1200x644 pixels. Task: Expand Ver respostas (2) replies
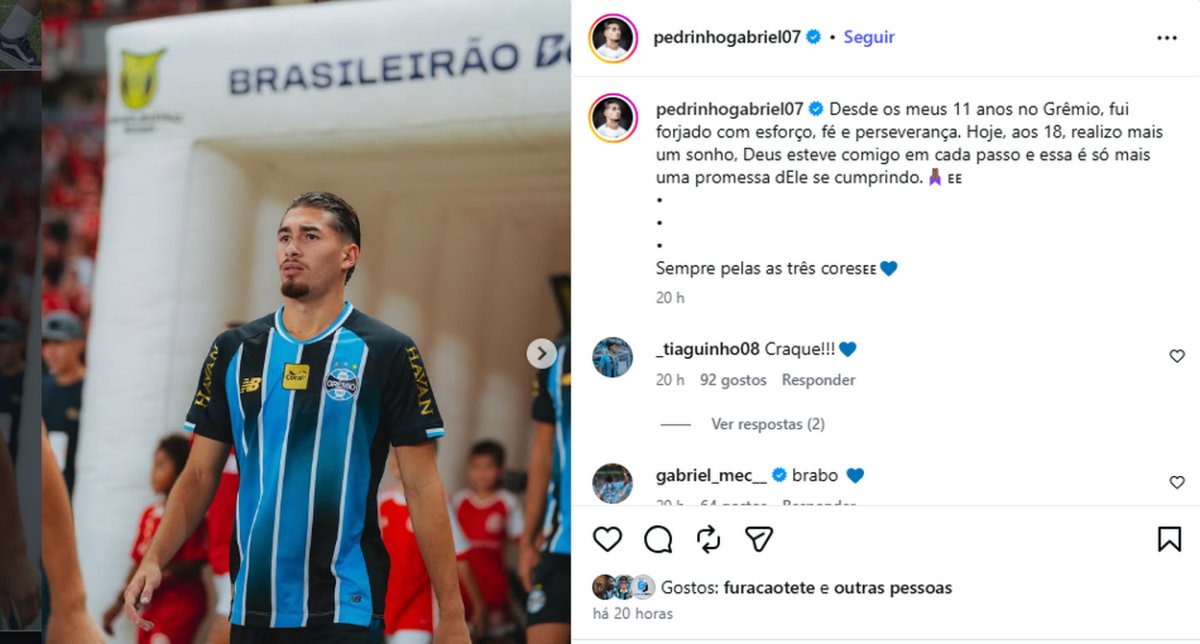[x=767, y=424]
